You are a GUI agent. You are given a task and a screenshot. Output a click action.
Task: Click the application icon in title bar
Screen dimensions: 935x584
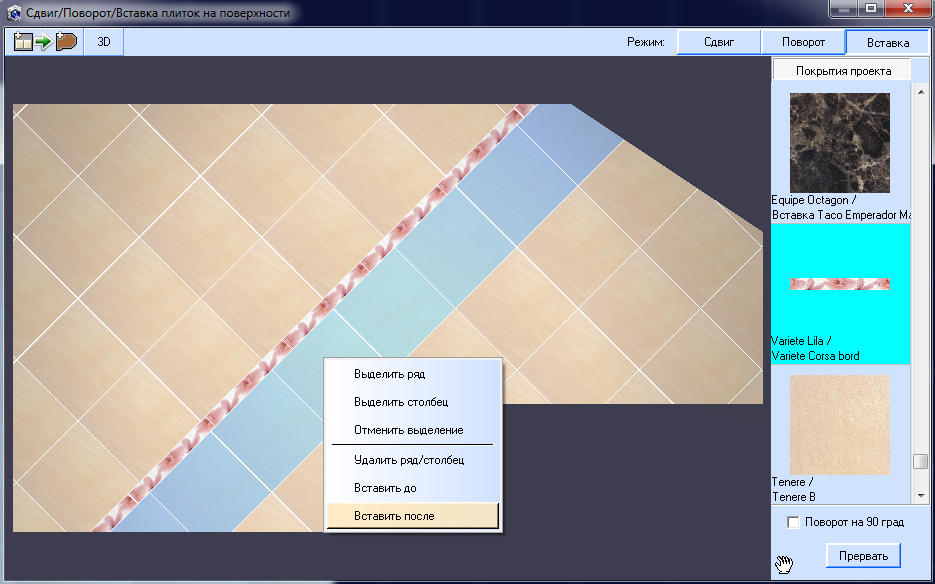click(14, 14)
